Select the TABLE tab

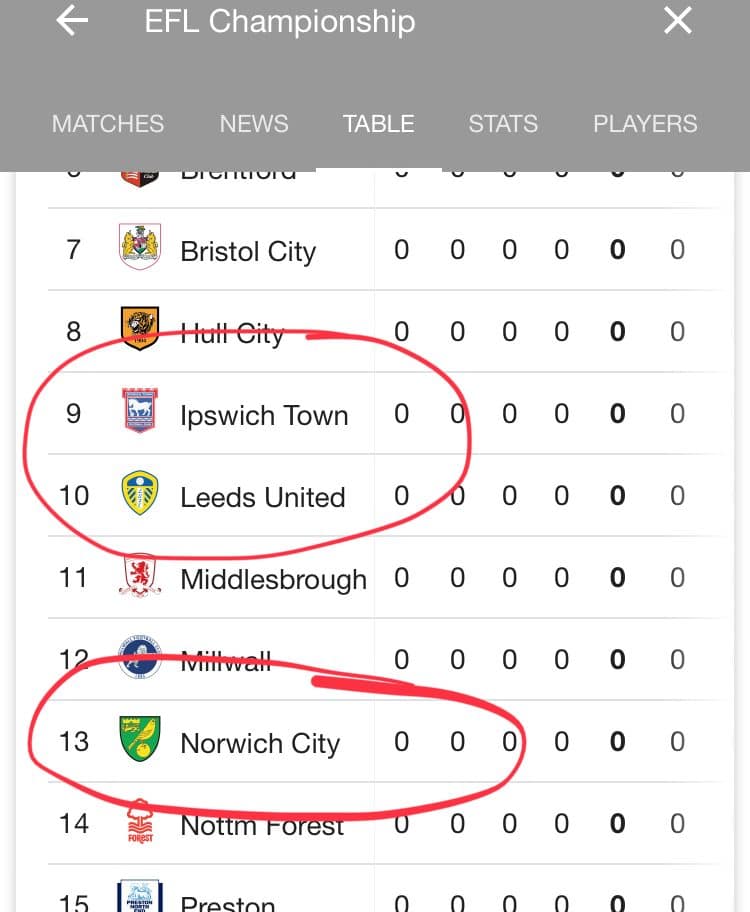tap(378, 124)
